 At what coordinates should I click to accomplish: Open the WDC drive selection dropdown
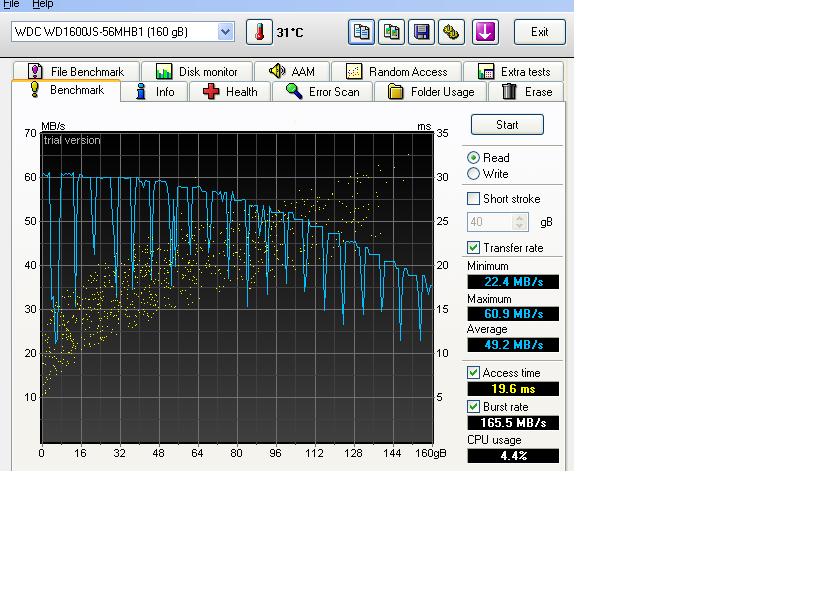tap(225, 32)
